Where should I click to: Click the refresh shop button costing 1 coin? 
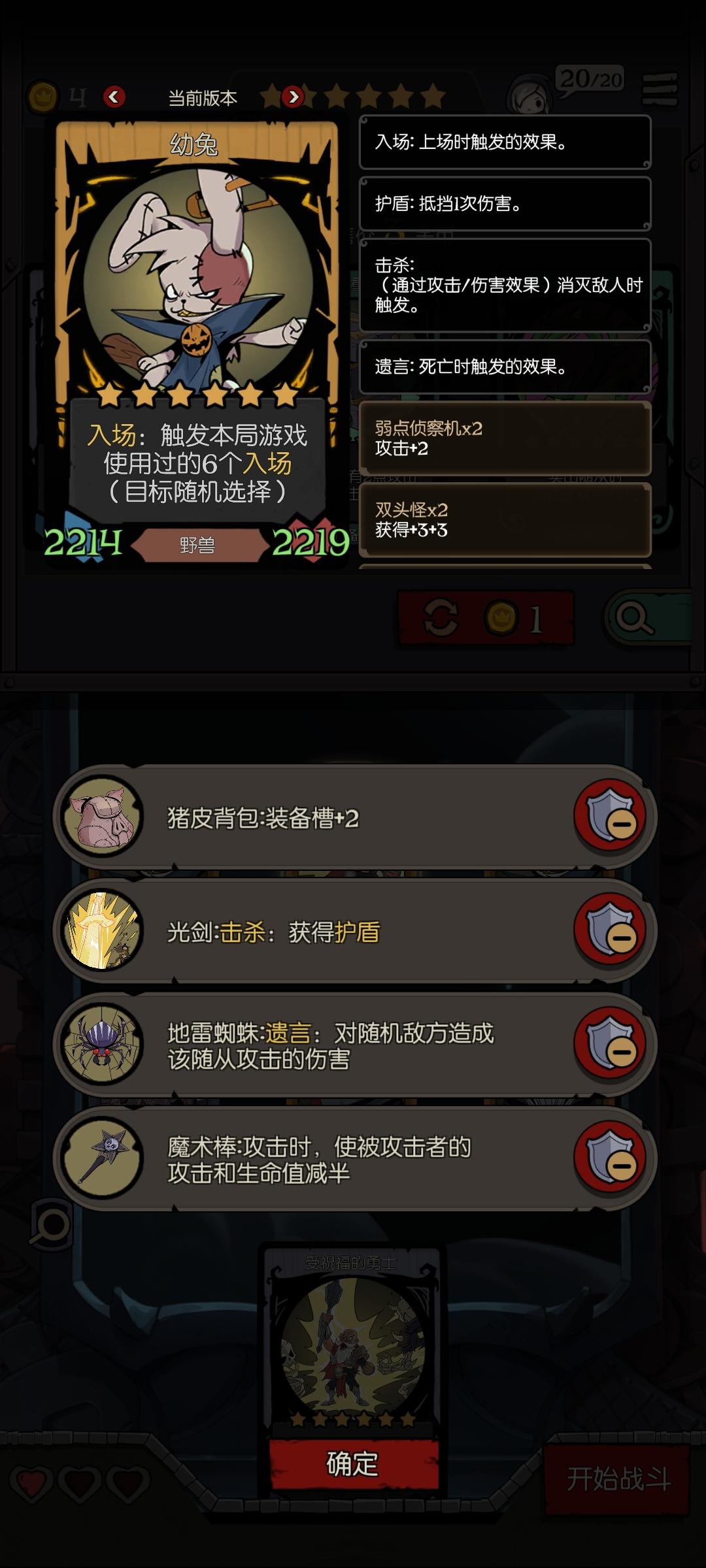[486, 617]
